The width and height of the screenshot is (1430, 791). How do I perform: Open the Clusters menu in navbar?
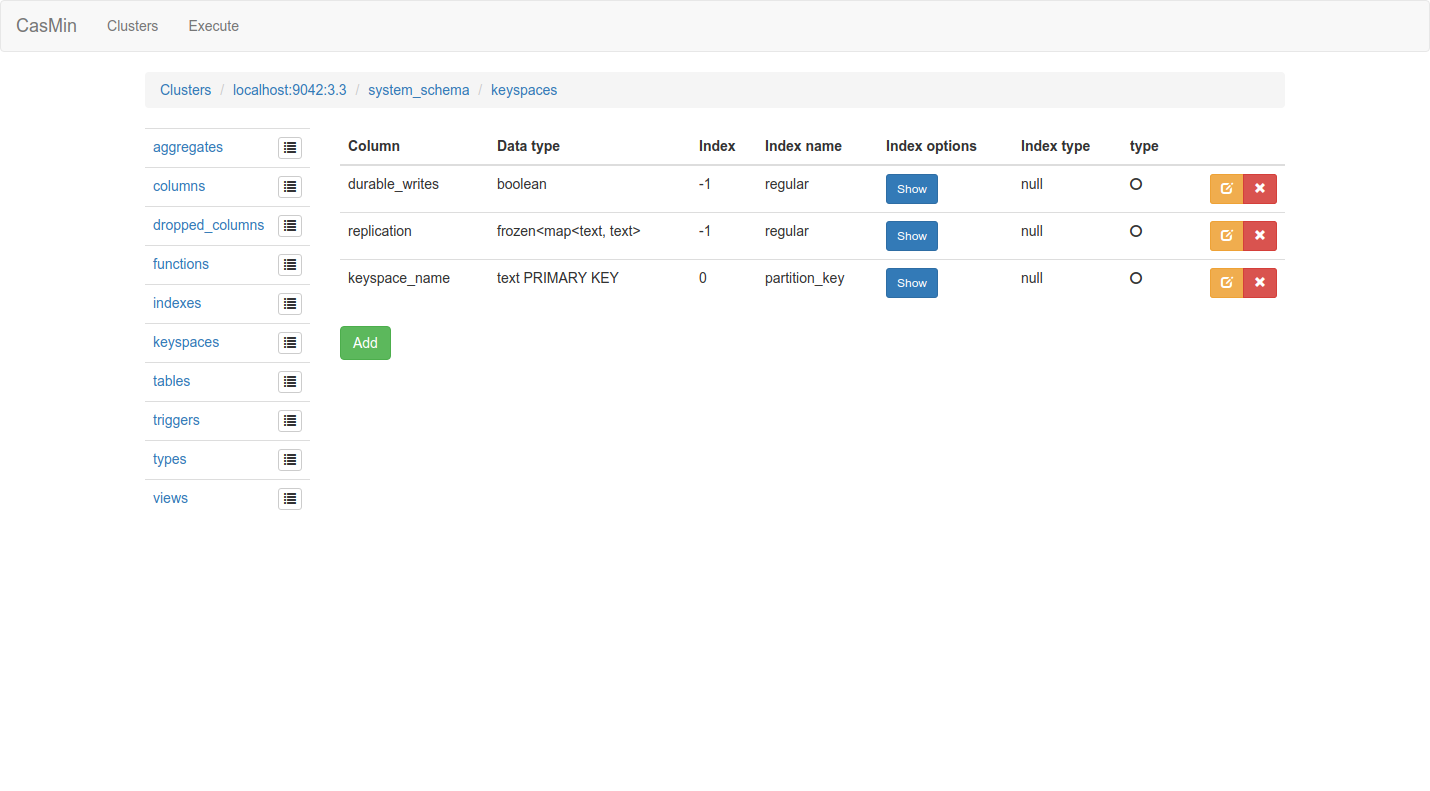(x=133, y=26)
